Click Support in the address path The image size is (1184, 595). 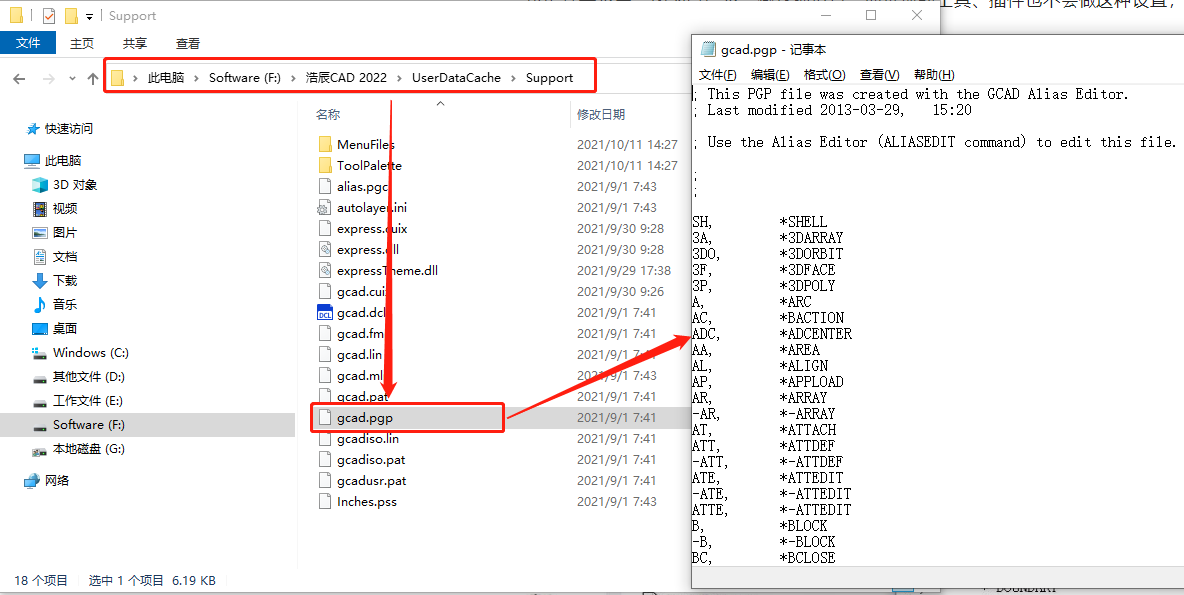[x=550, y=77]
